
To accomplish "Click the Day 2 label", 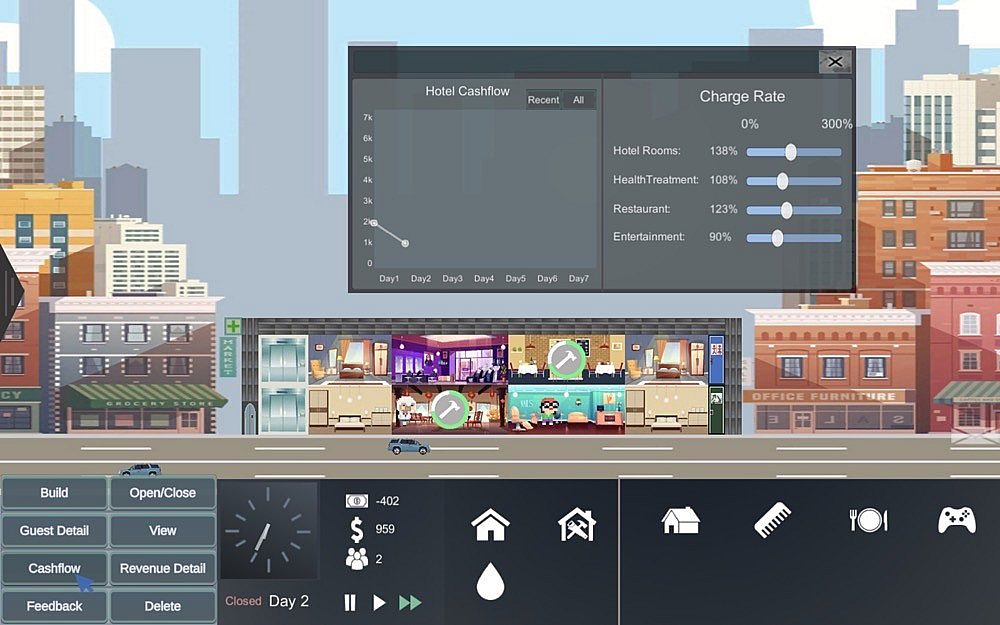I will pyautogui.click(x=289, y=601).
